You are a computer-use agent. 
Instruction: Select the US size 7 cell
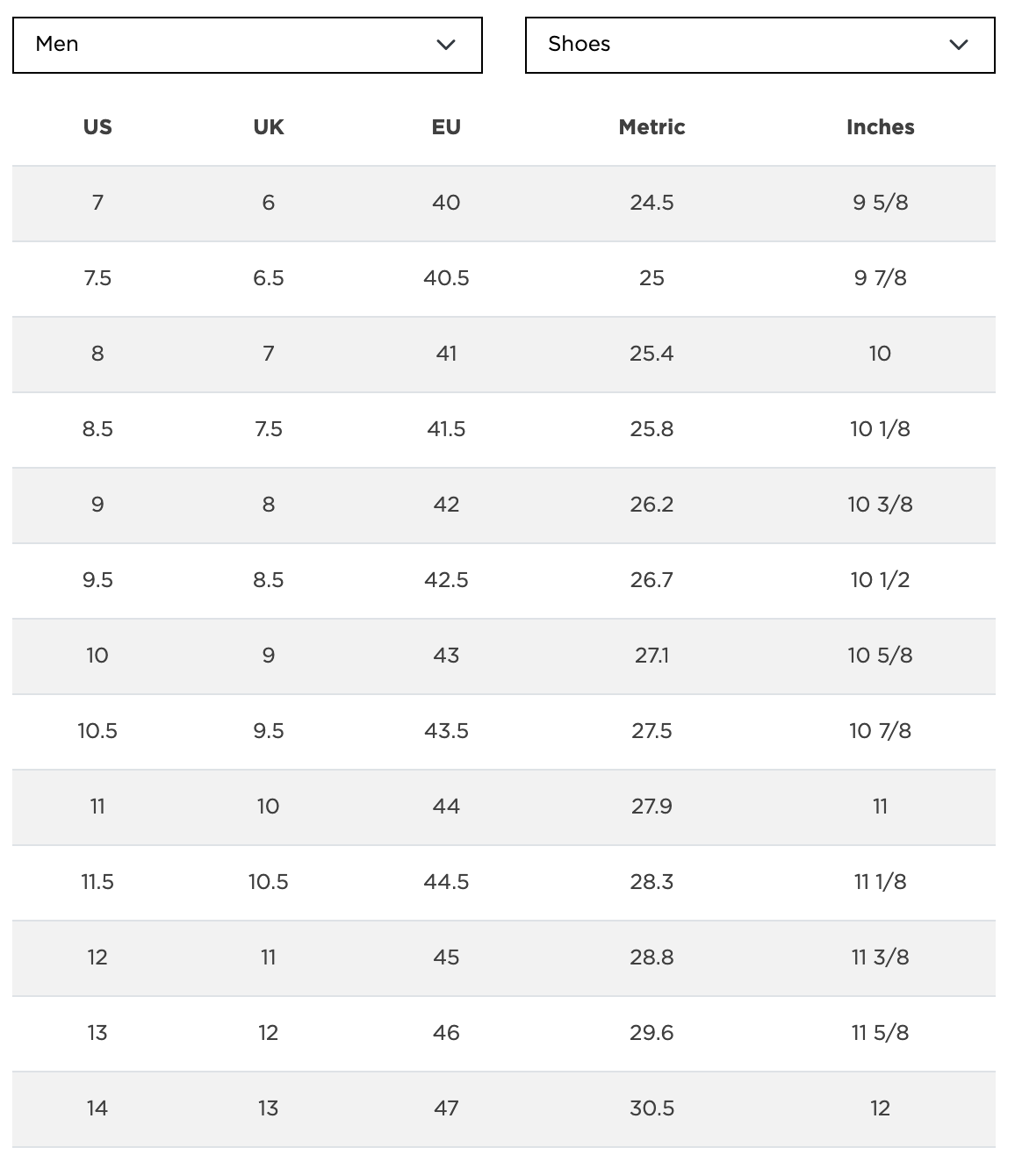point(97,203)
